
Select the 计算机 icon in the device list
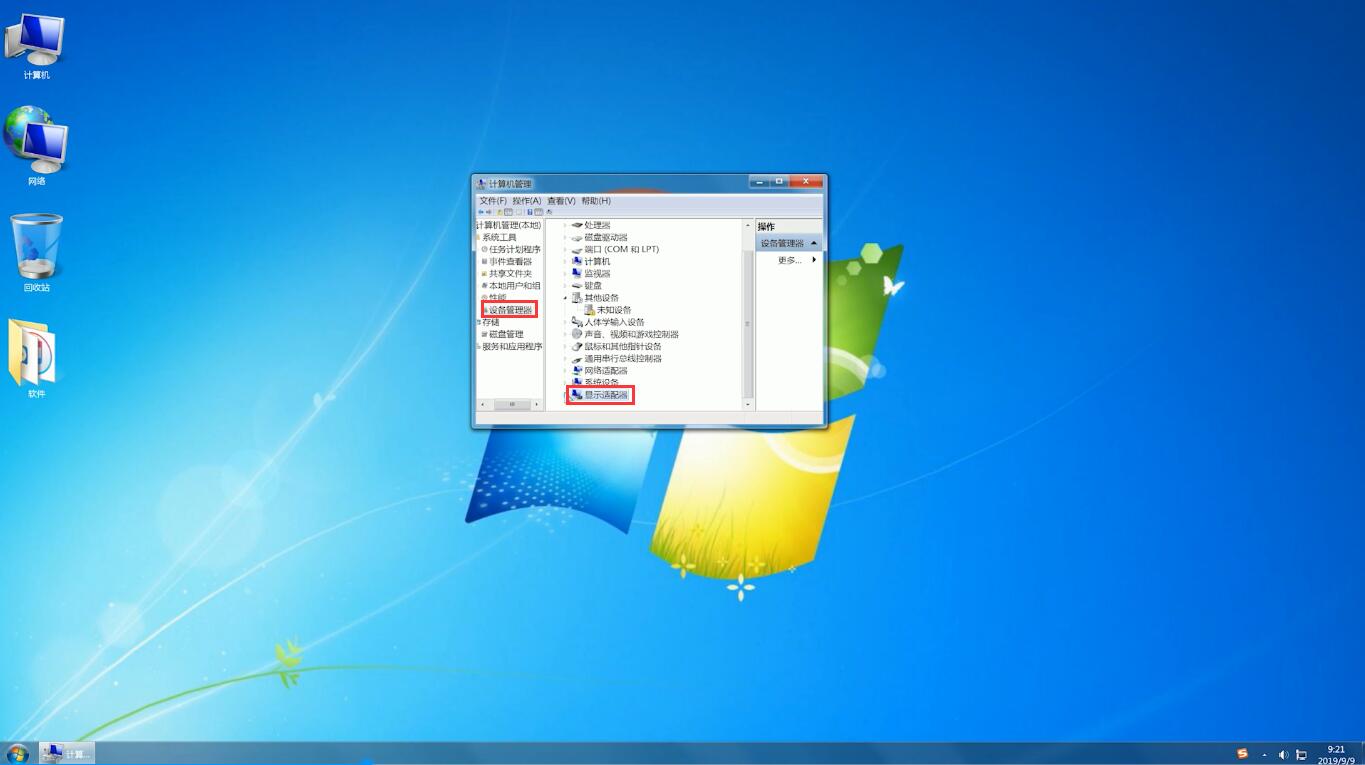coord(577,261)
